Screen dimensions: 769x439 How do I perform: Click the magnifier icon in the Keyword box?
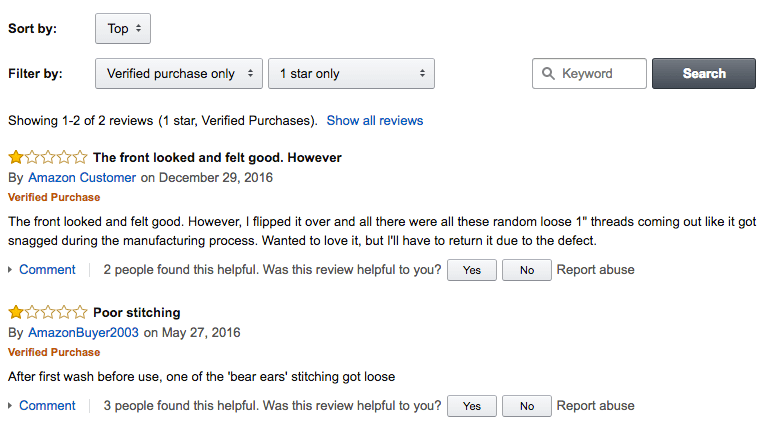click(x=547, y=74)
